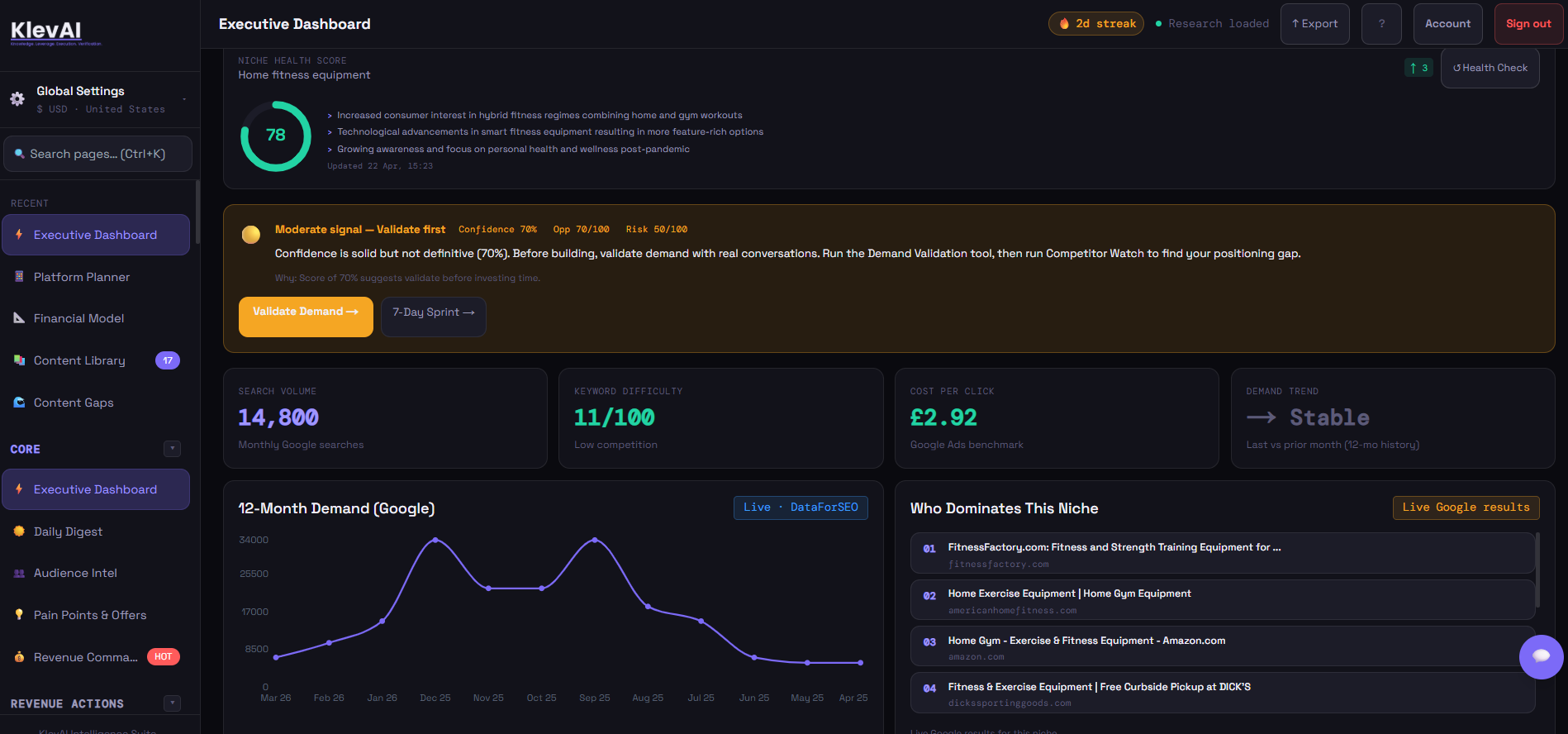This screenshot has width=1568, height=734.
Task: Open Platform Planner page
Action: click(96, 277)
